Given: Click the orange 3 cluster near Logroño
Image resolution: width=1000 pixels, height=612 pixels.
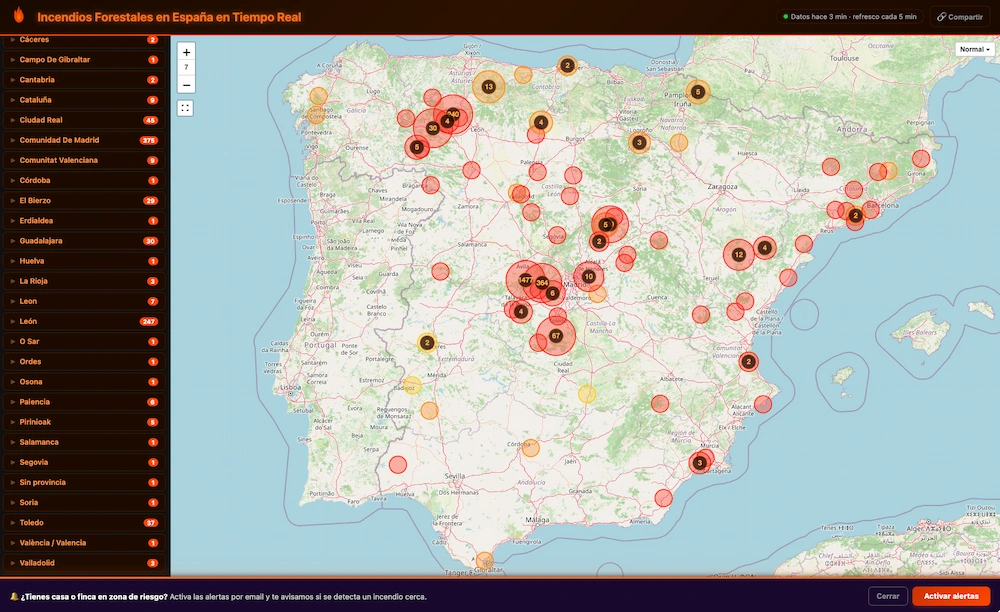Looking at the screenshot, I should pos(639,143).
